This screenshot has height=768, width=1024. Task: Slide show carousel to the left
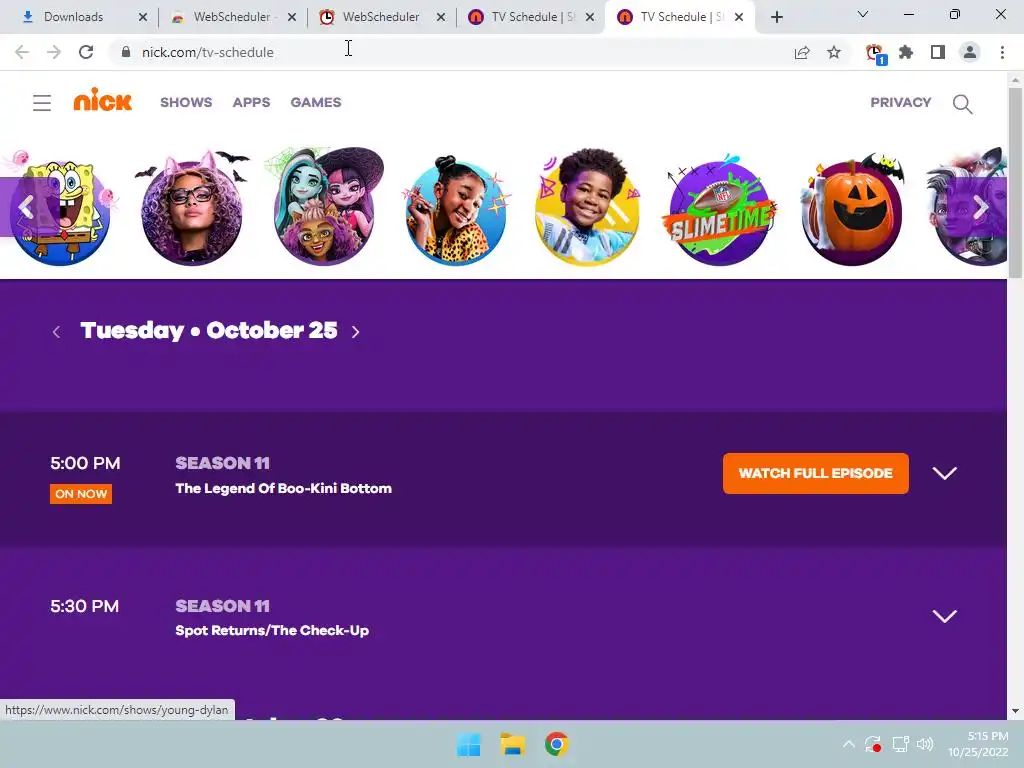click(x=26, y=207)
